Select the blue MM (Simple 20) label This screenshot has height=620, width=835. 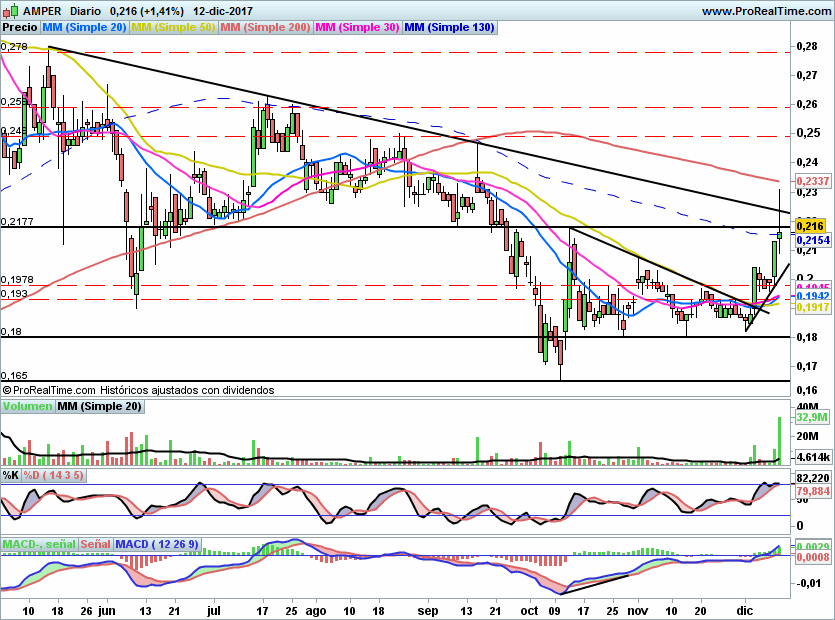tap(85, 28)
